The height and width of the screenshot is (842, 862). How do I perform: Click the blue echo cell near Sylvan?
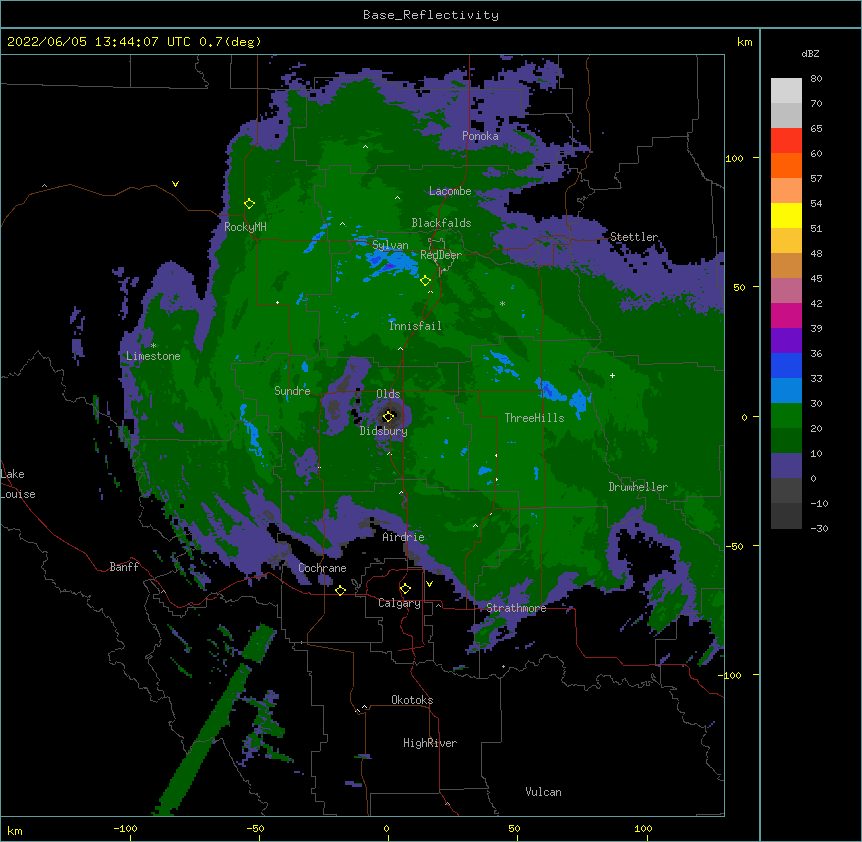click(389, 263)
